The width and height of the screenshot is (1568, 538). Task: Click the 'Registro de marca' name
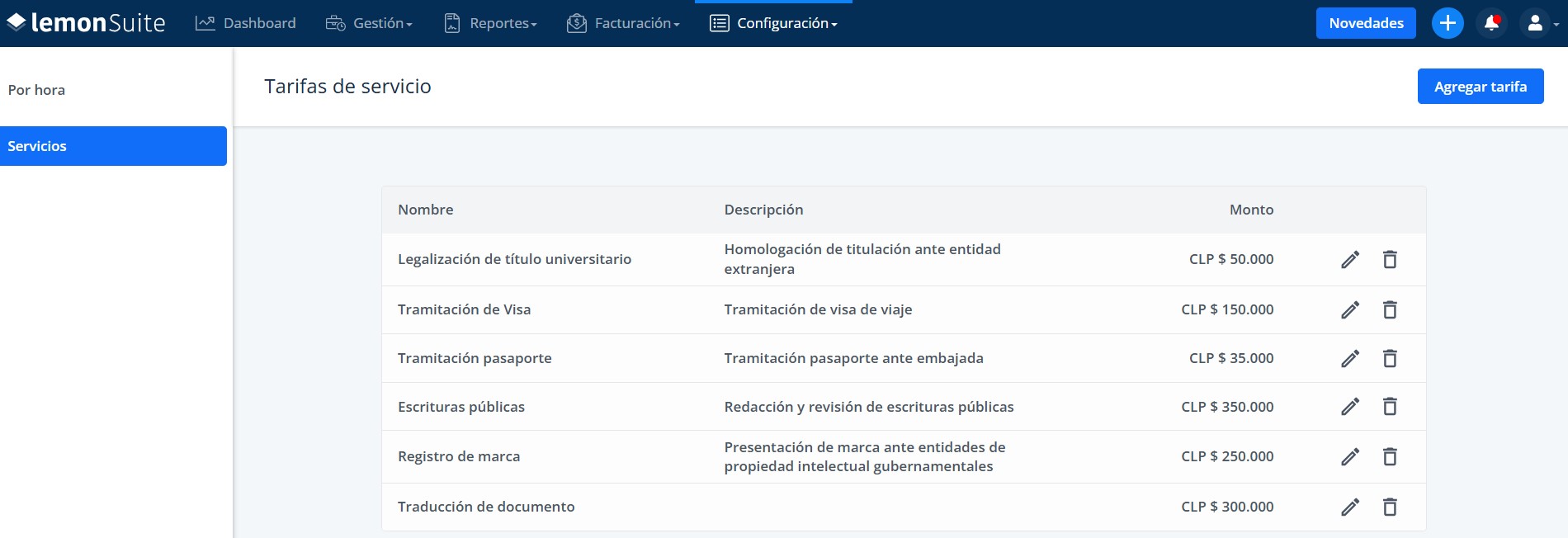pyautogui.click(x=459, y=456)
